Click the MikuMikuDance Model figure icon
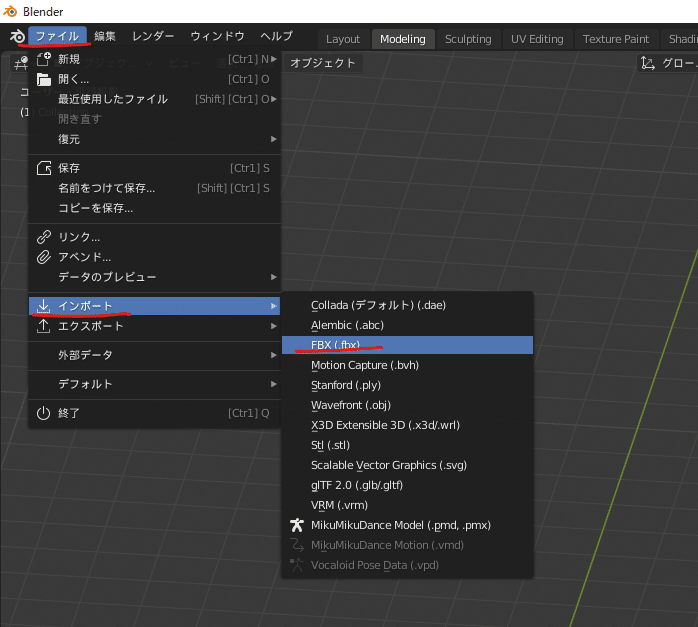This screenshot has width=698, height=627. 296,525
